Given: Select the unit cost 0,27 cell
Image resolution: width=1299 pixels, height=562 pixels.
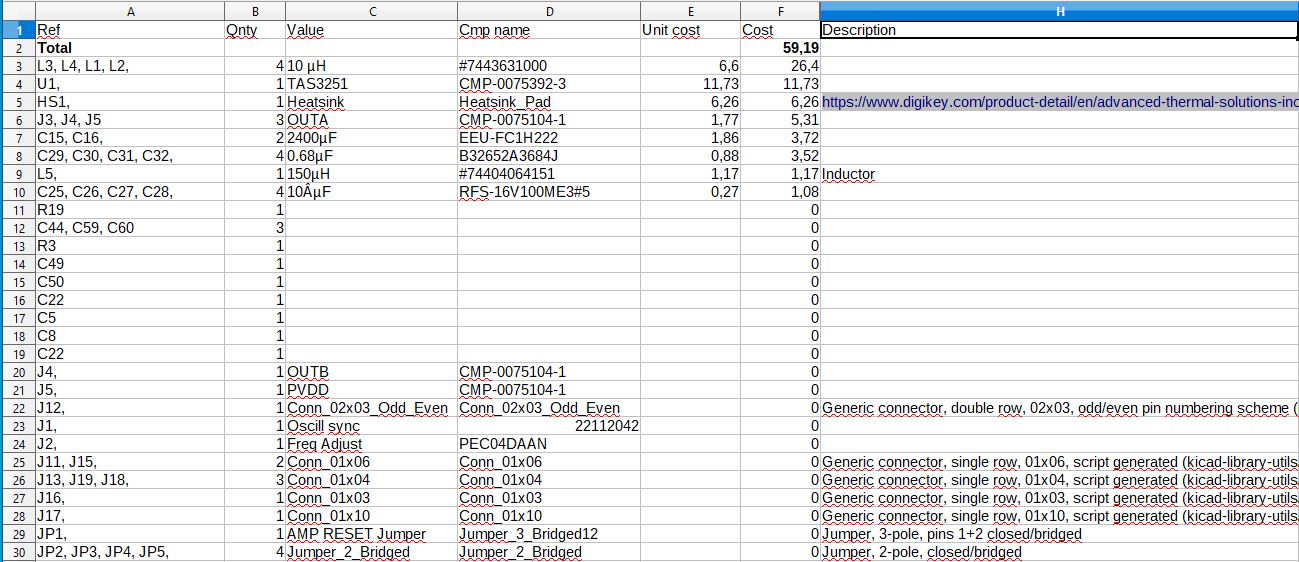Looking at the screenshot, I should click(691, 192).
